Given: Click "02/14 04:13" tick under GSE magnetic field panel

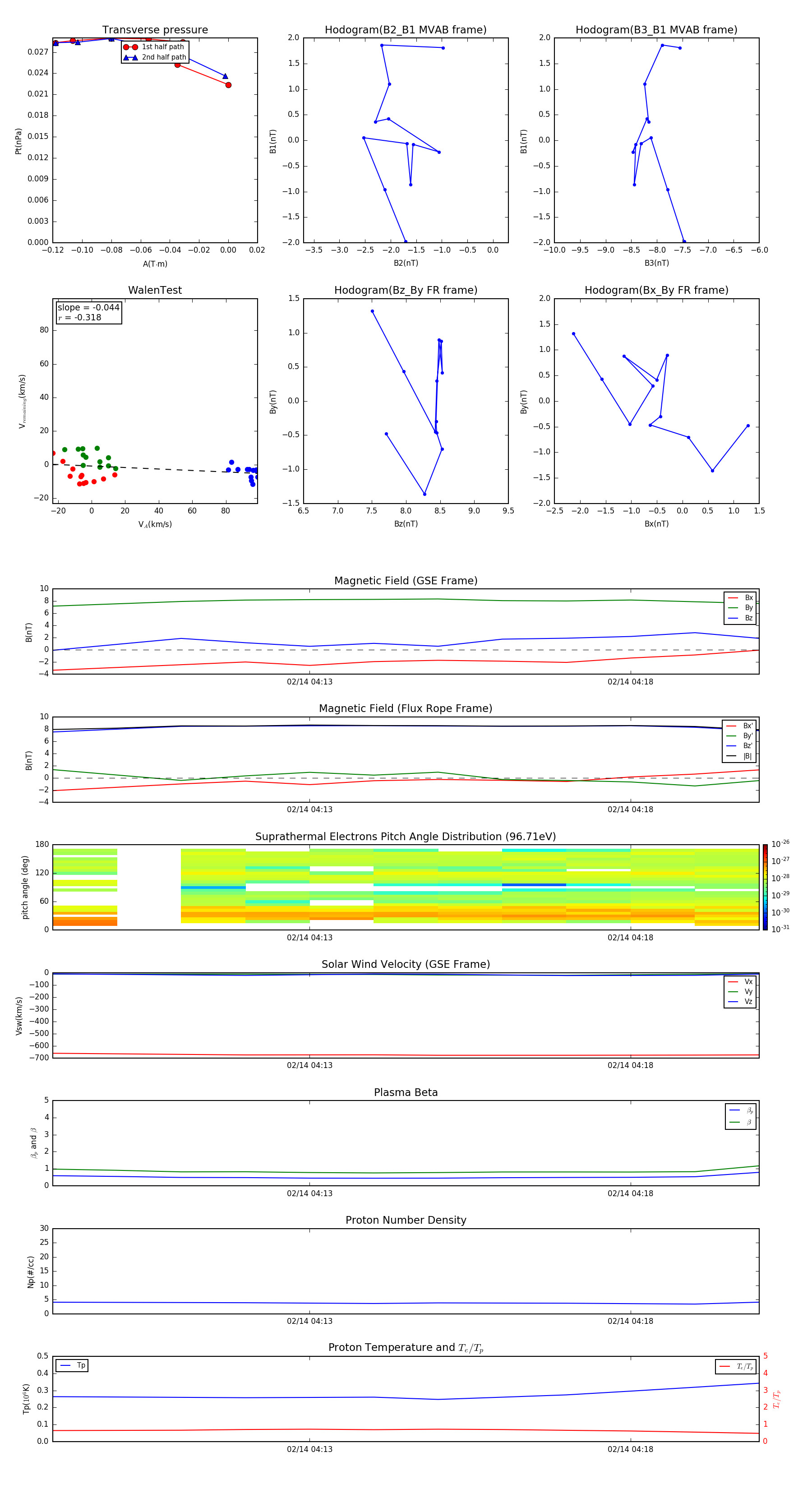Looking at the screenshot, I should [x=310, y=682].
